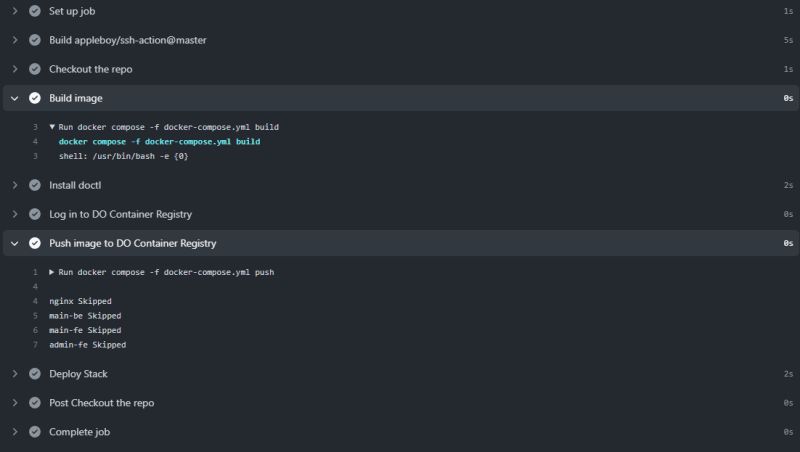Click success check icon for Build appleboy/ssh-action@master
This screenshot has width=800, height=452.
point(35,40)
